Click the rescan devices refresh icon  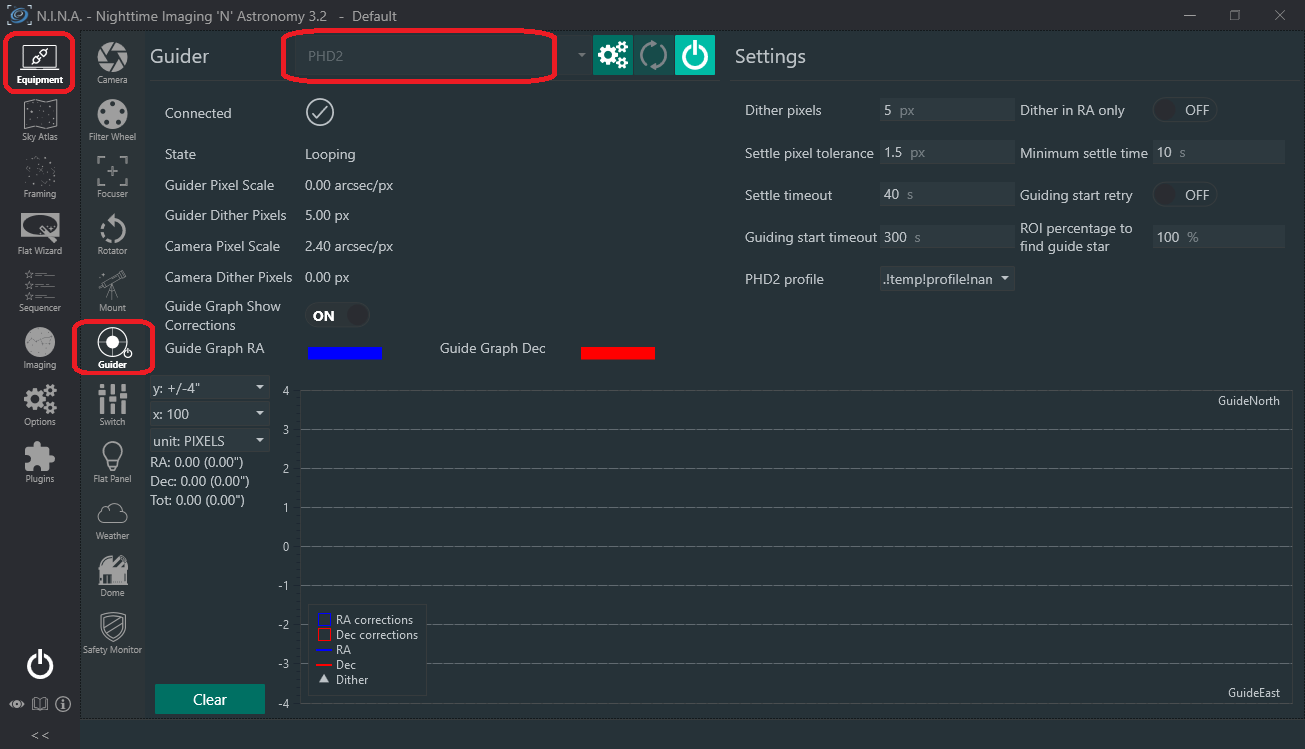click(x=654, y=56)
